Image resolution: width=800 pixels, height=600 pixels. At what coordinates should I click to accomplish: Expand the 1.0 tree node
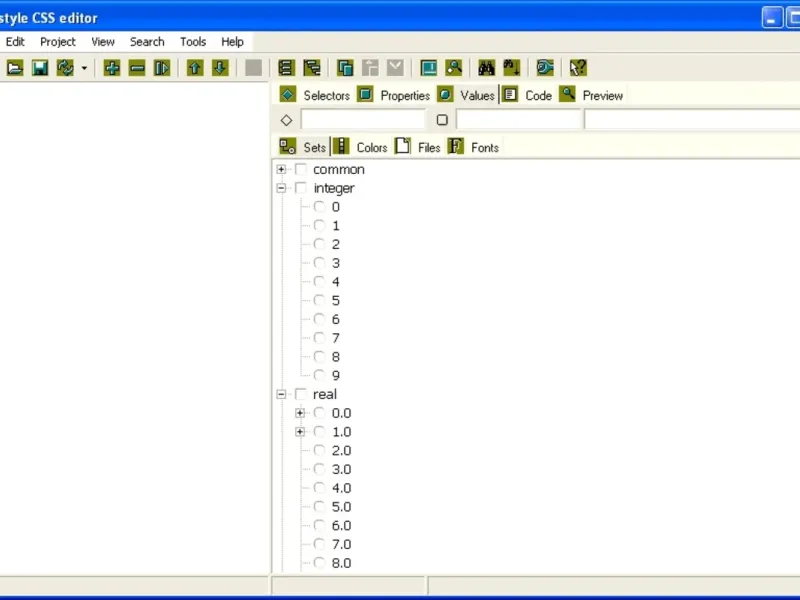click(x=300, y=432)
